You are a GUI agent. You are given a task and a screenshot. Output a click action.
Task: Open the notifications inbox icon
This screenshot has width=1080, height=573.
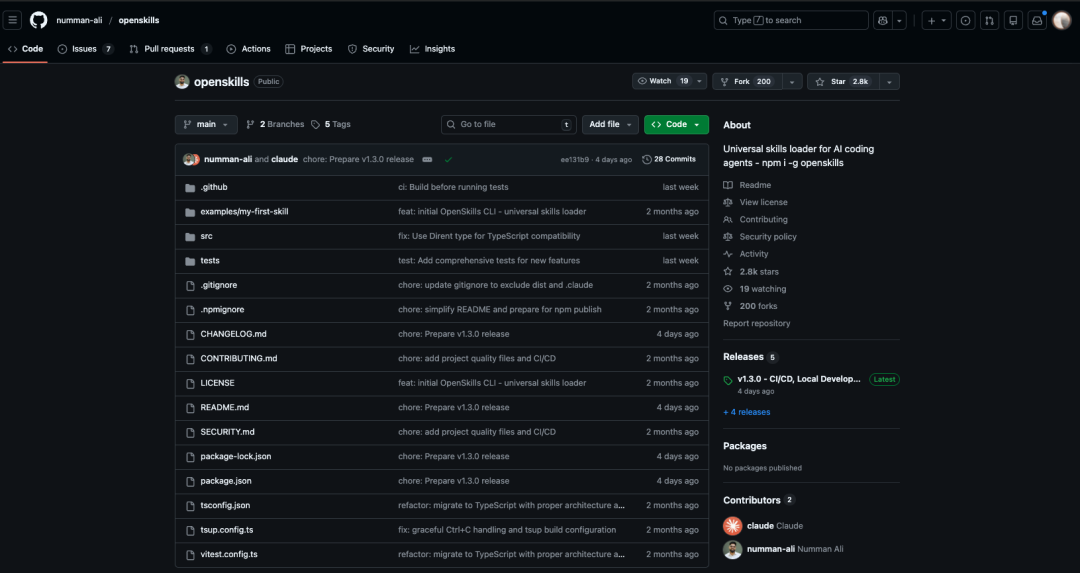(x=1037, y=20)
